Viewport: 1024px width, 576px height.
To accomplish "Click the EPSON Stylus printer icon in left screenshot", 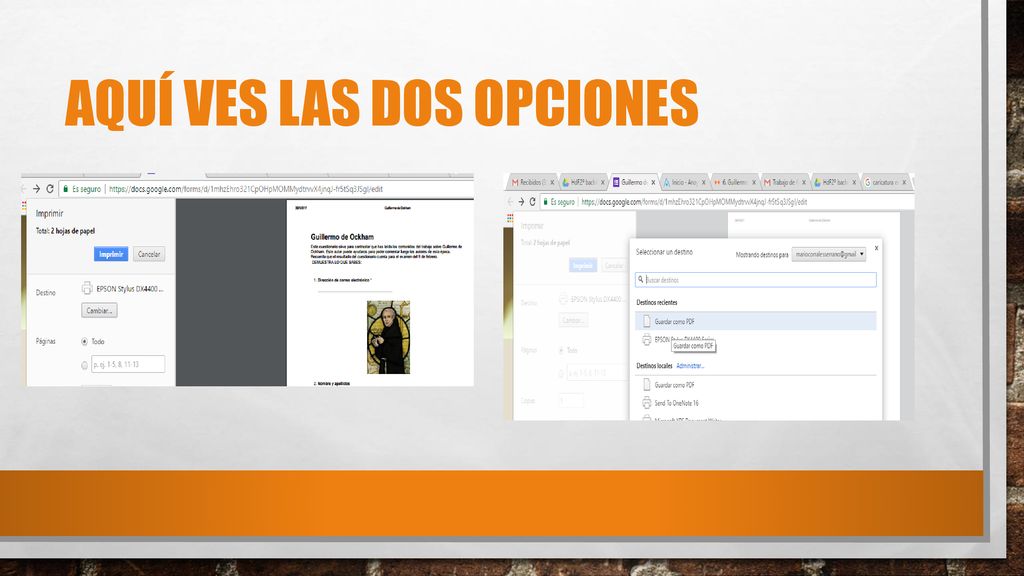I will pyautogui.click(x=87, y=288).
